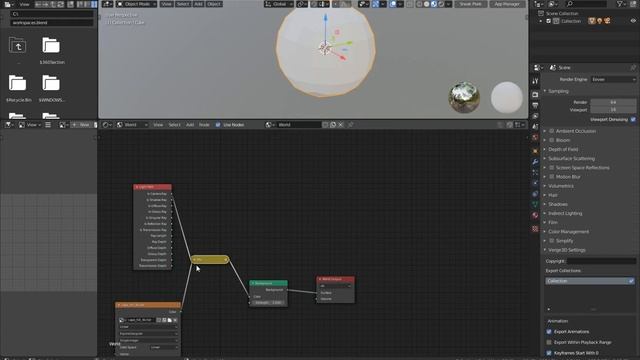640x360 pixels.
Task: Toggle Export Within Playback Range checkbox
Action: tap(549, 342)
